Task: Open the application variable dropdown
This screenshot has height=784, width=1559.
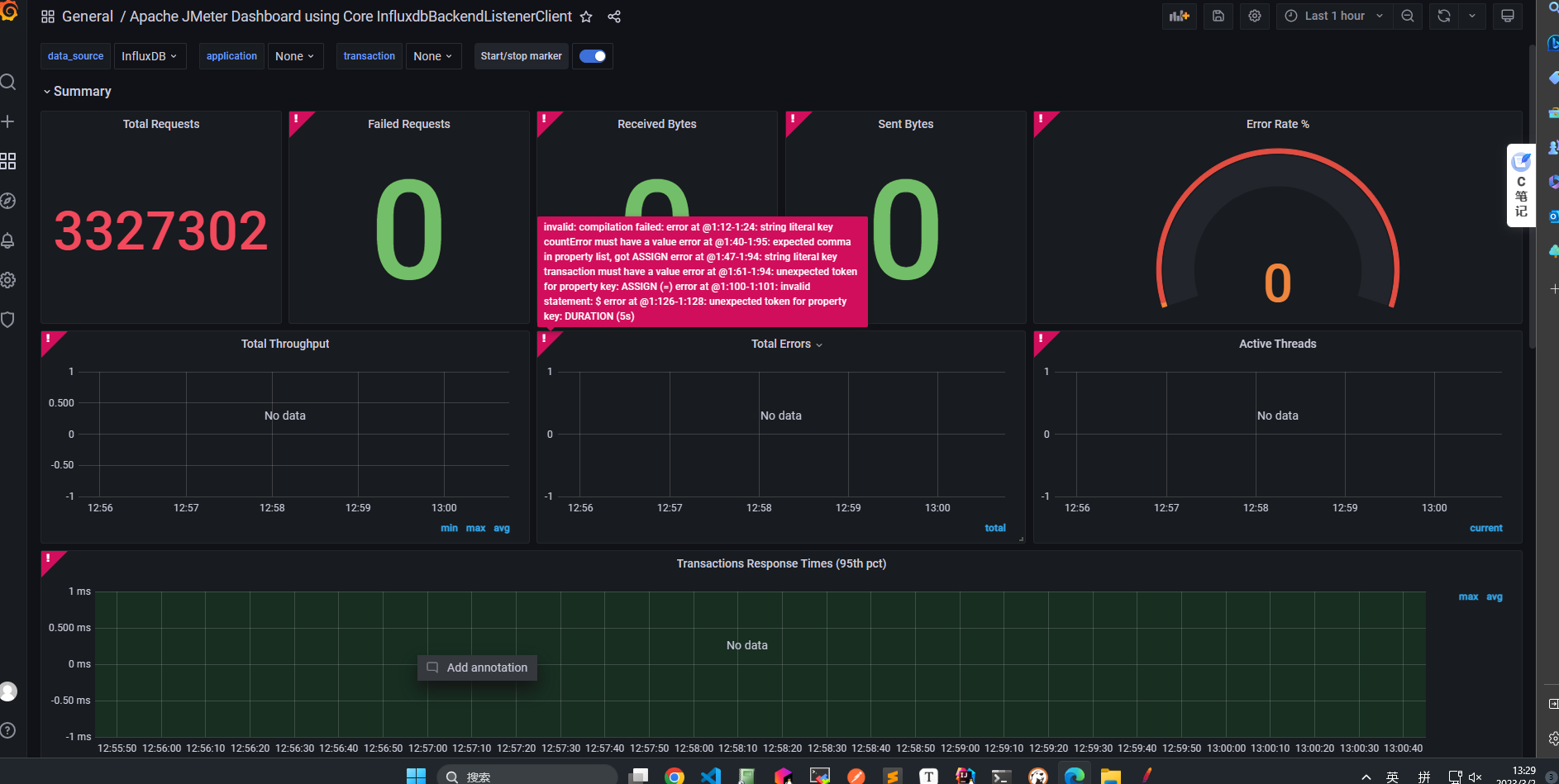Action: 295,56
